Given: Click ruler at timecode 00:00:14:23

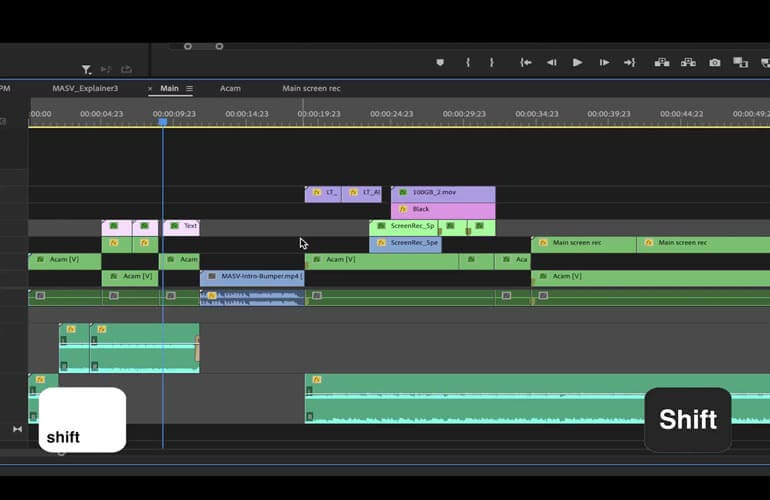Looking at the screenshot, I should [247, 113].
